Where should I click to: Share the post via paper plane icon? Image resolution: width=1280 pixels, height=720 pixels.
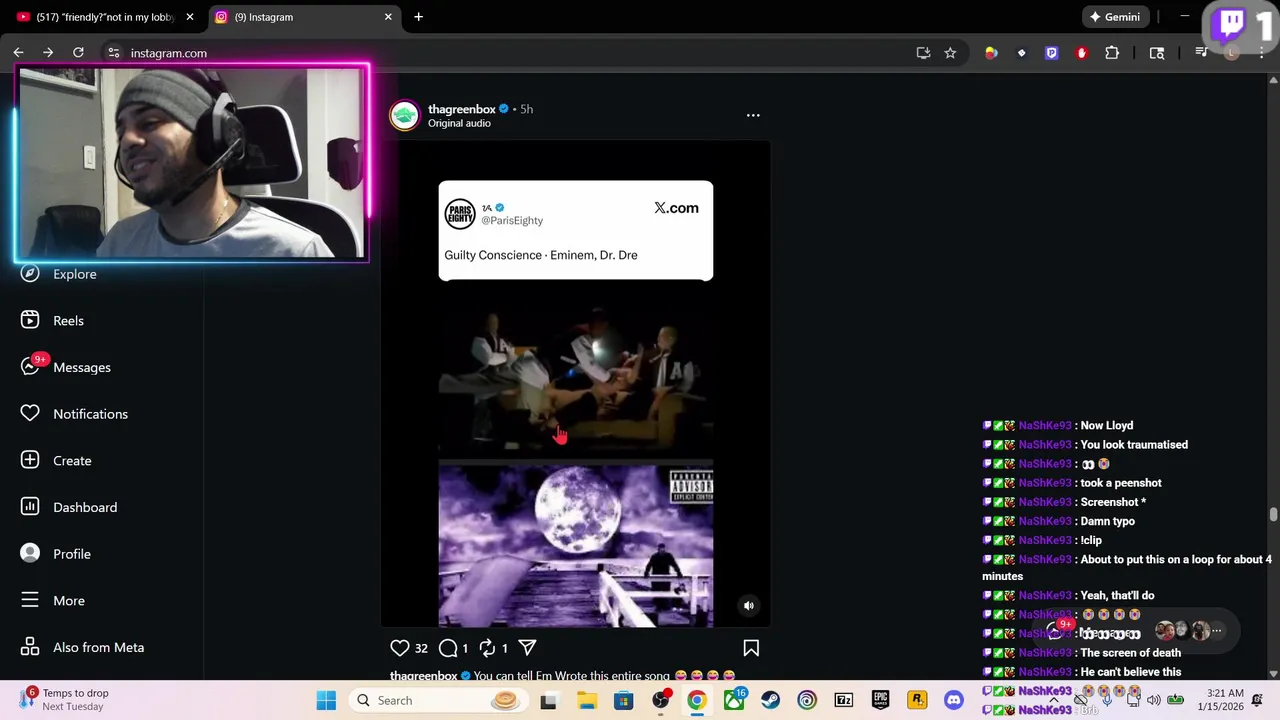[527, 648]
